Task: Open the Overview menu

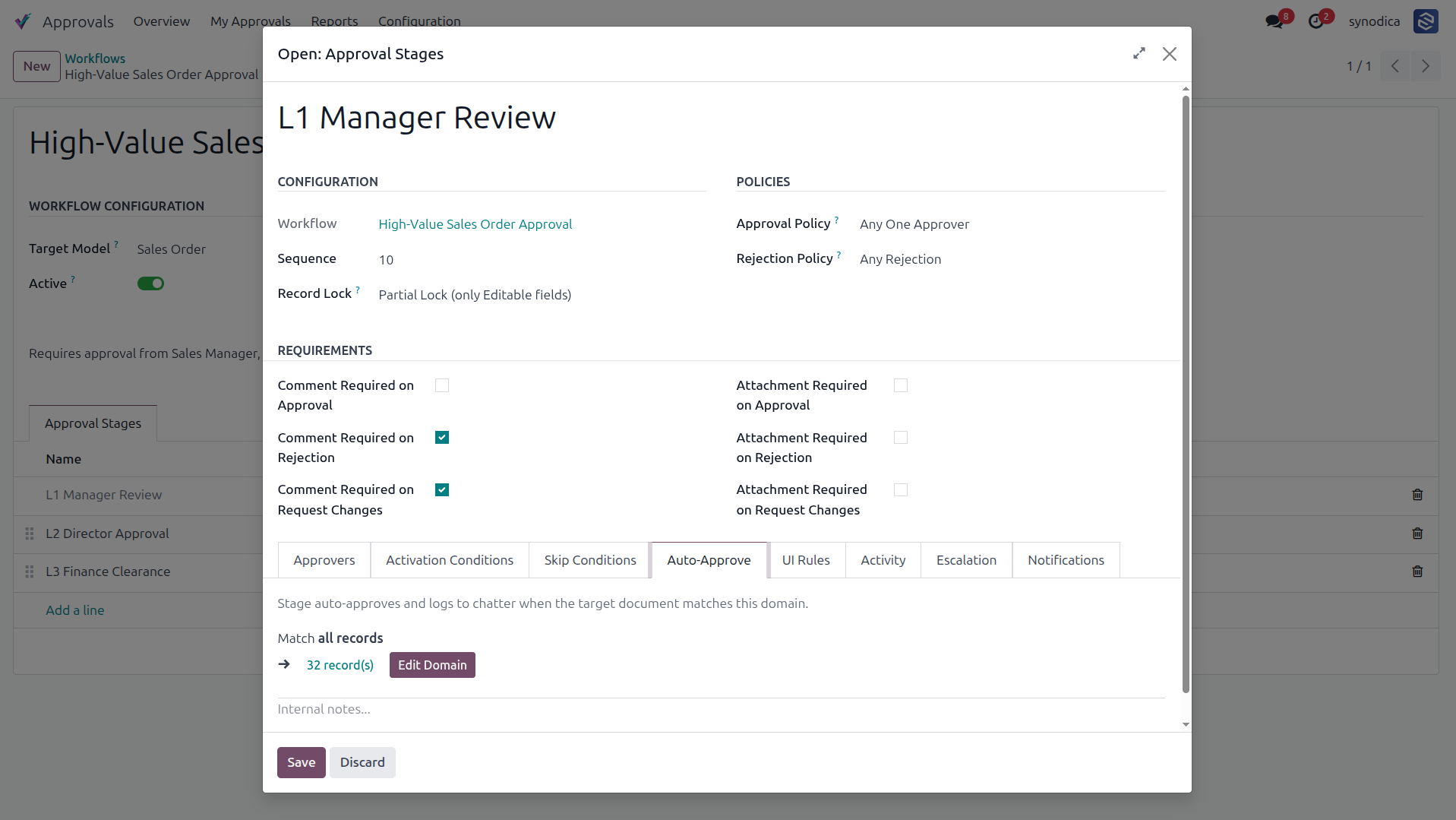Action: tap(162, 21)
